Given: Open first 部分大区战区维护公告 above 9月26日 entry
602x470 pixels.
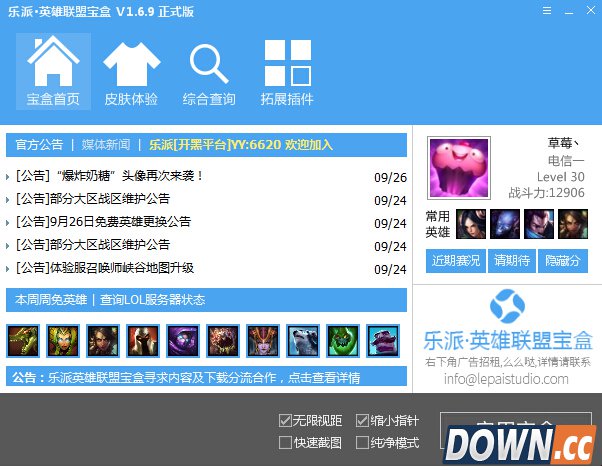Looking at the screenshot, I should (x=93, y=199).
